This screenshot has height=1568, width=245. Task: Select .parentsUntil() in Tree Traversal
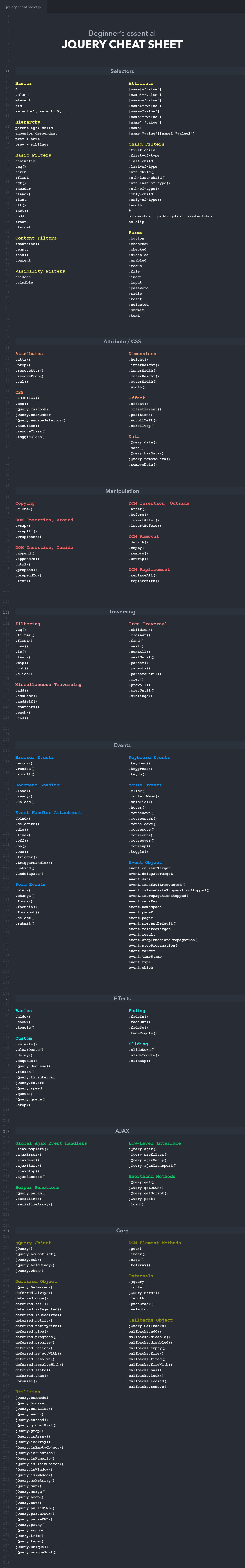click(x=145, y=674)
